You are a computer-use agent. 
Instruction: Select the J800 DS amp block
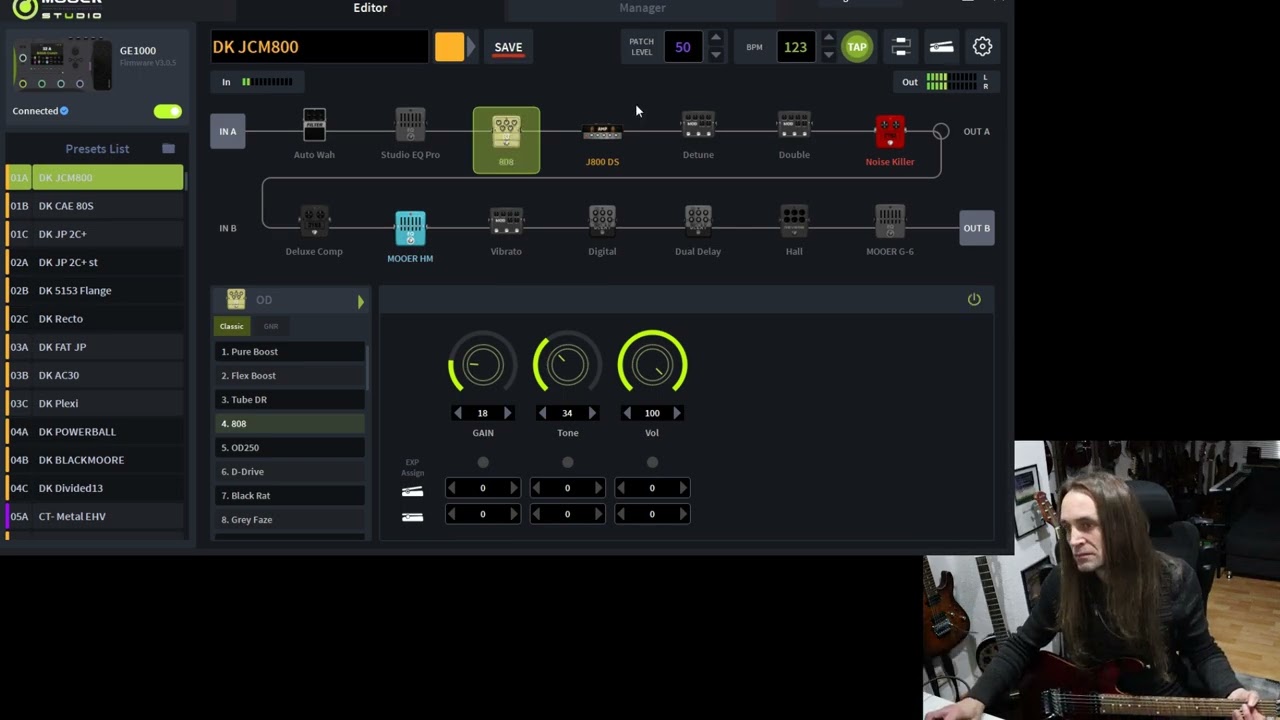pyautogui.click(x=602, y=131)
